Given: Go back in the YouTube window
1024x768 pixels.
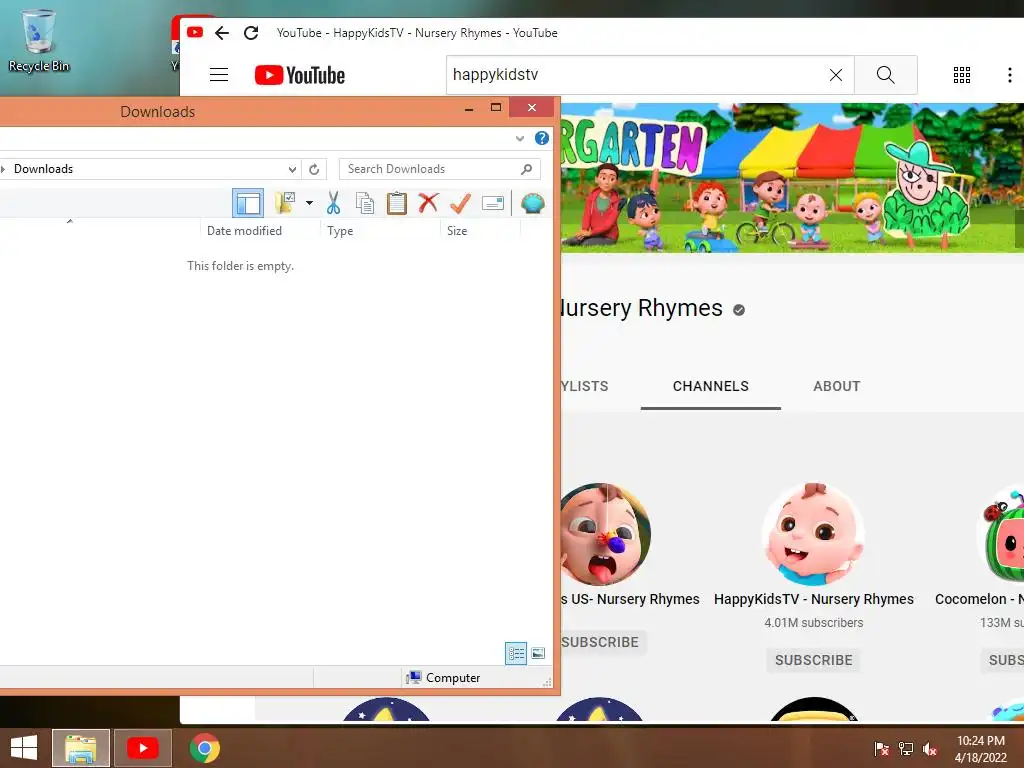Looking at the screenshot, I should (x=222, y=33).
